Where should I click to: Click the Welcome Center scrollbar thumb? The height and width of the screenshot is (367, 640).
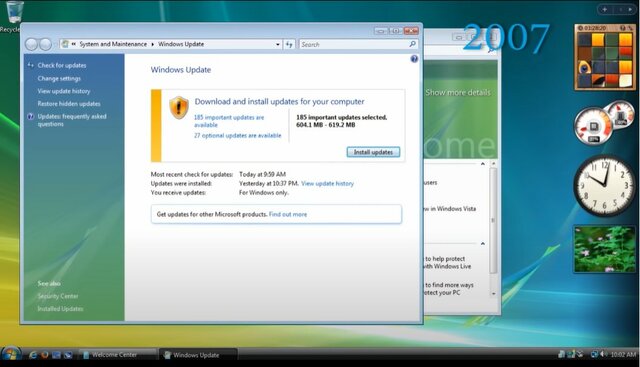493,220
